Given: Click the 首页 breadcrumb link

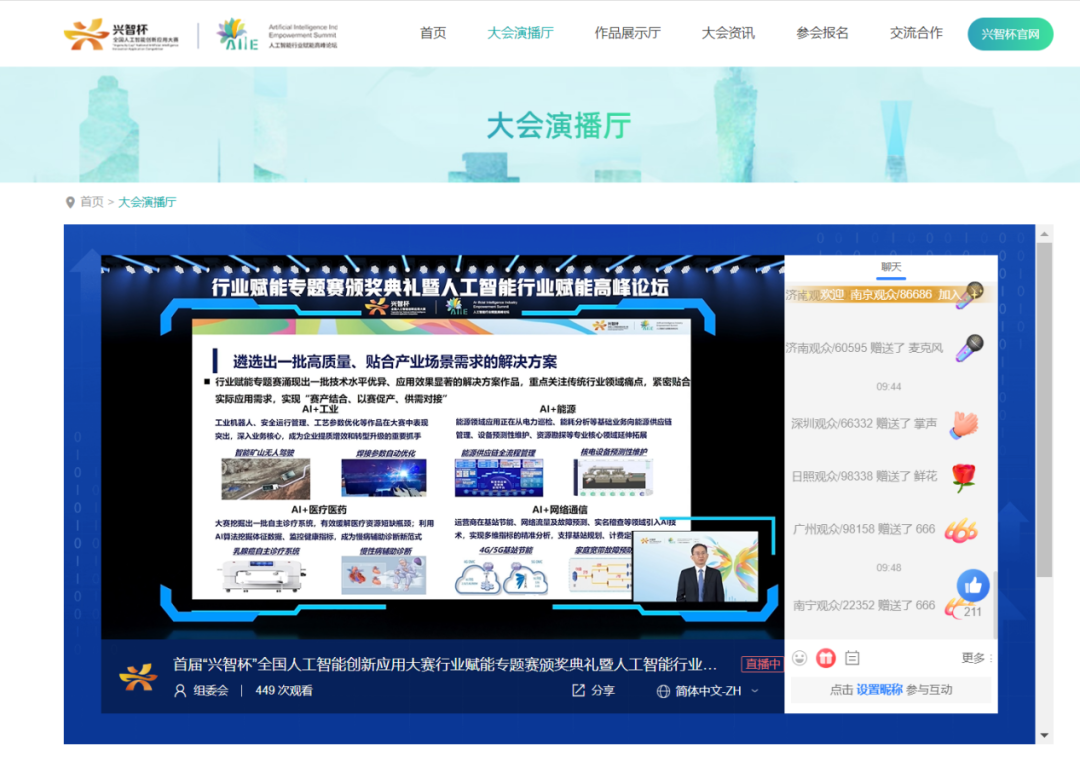Looking at the screenshot, I should tap(92, 202).
